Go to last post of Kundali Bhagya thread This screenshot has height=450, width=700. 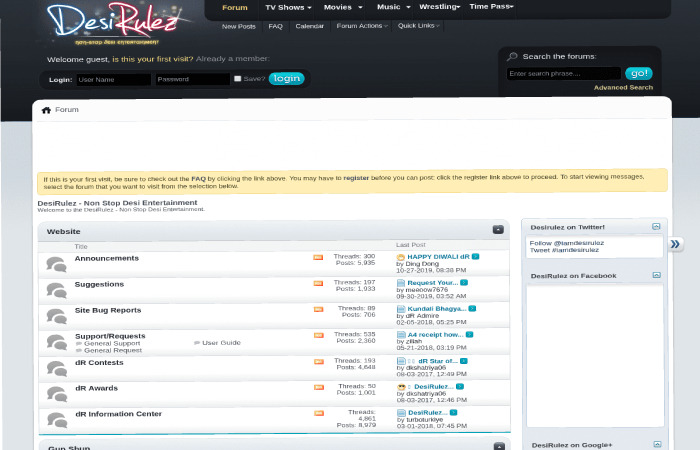tap(472, 308)
